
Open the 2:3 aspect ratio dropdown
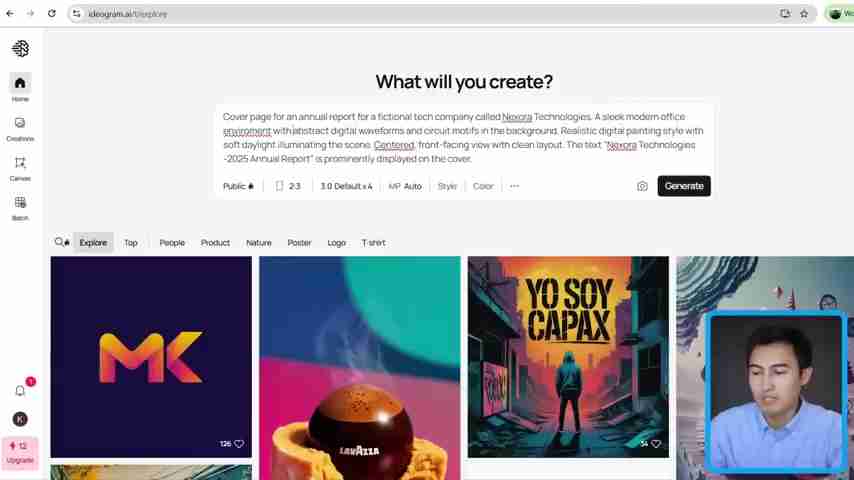288,186
